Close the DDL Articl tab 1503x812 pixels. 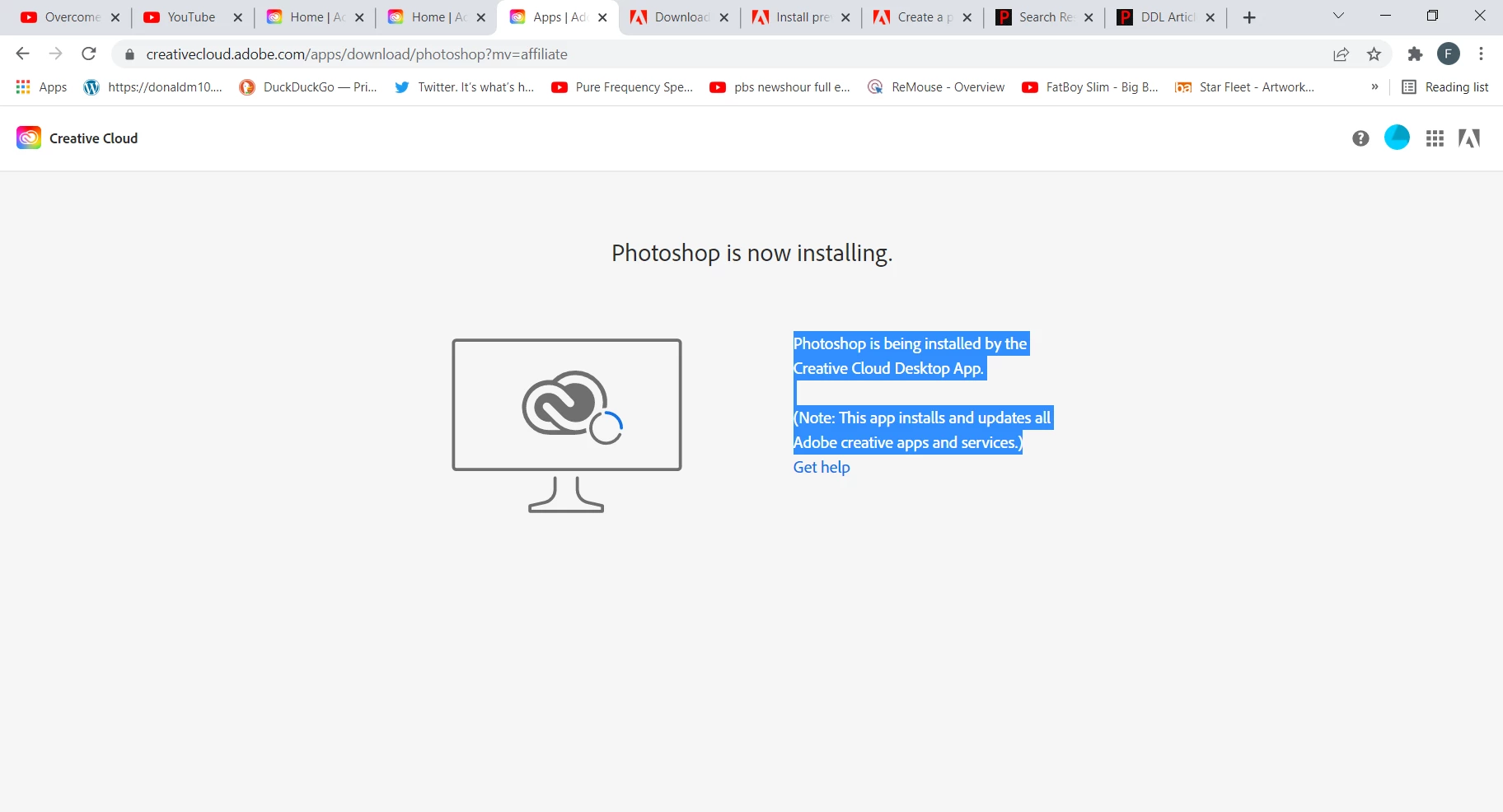pos(1210,17)
